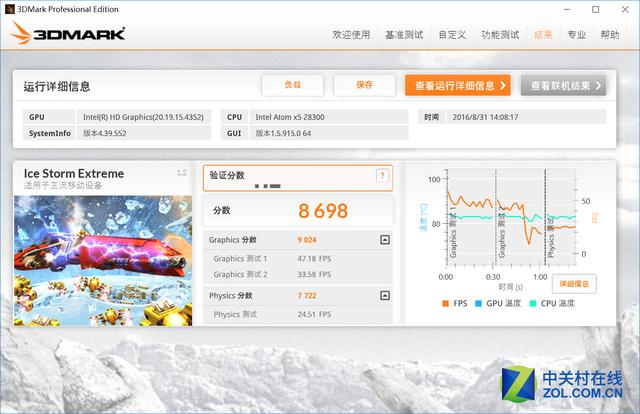Click the 验证分数 label
This screenshot has height=414, width=640.
(x=227, y=175)
